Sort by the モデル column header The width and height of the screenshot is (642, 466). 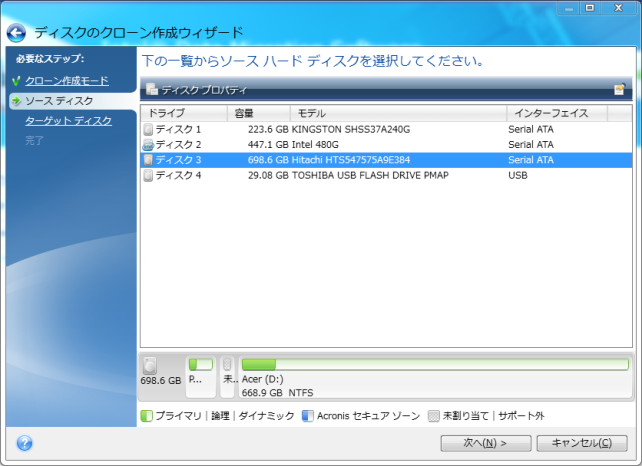point(398,113)
